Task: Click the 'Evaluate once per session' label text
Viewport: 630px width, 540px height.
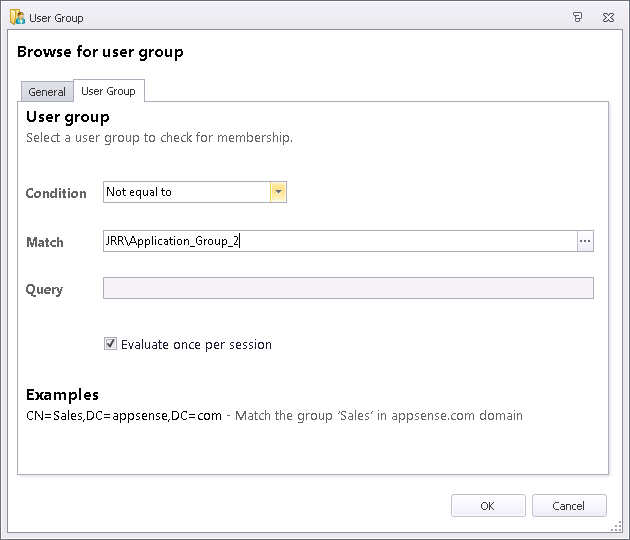Action: [x=196, y=344]
